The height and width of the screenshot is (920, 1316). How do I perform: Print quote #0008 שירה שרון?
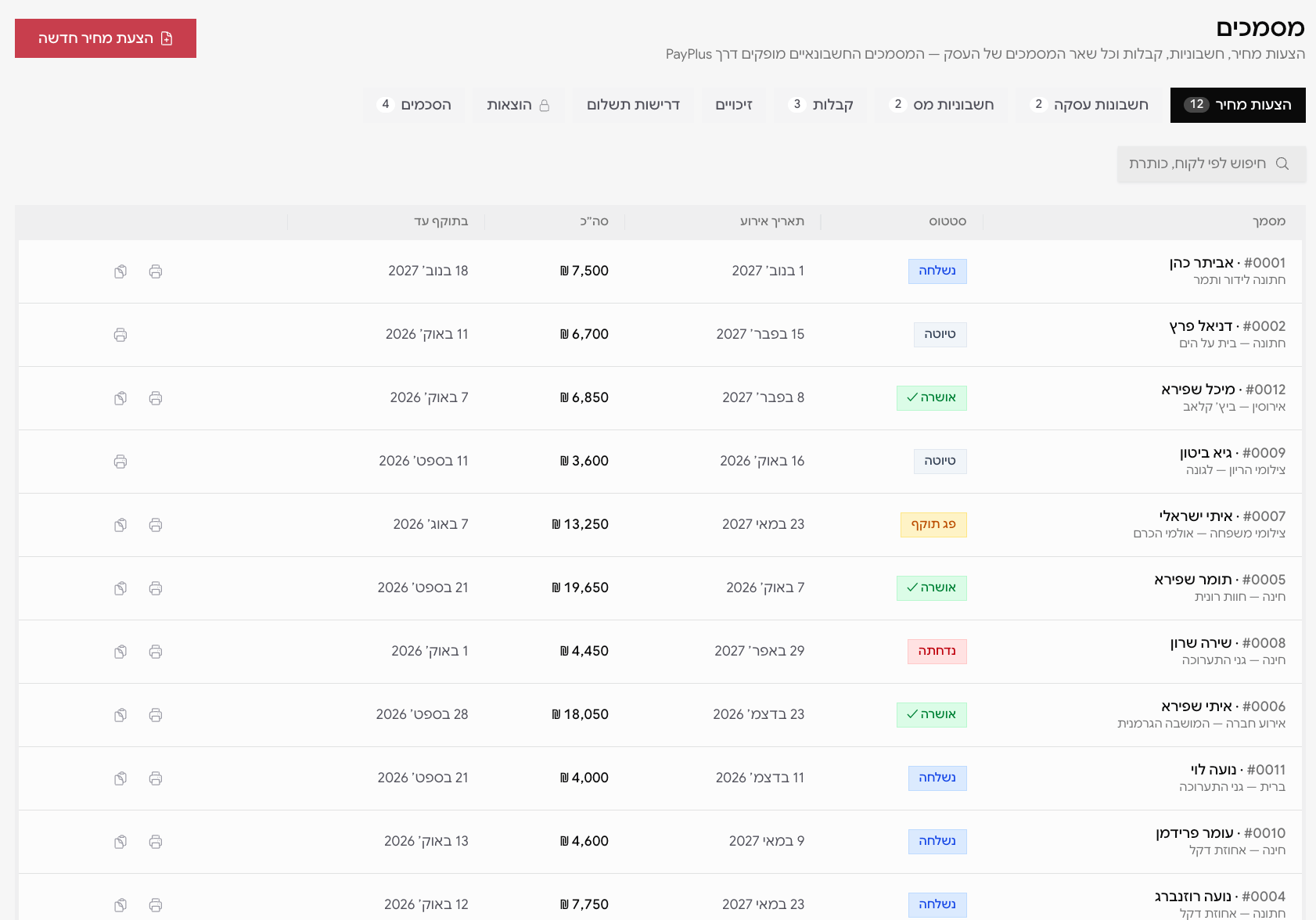(156, 652)
